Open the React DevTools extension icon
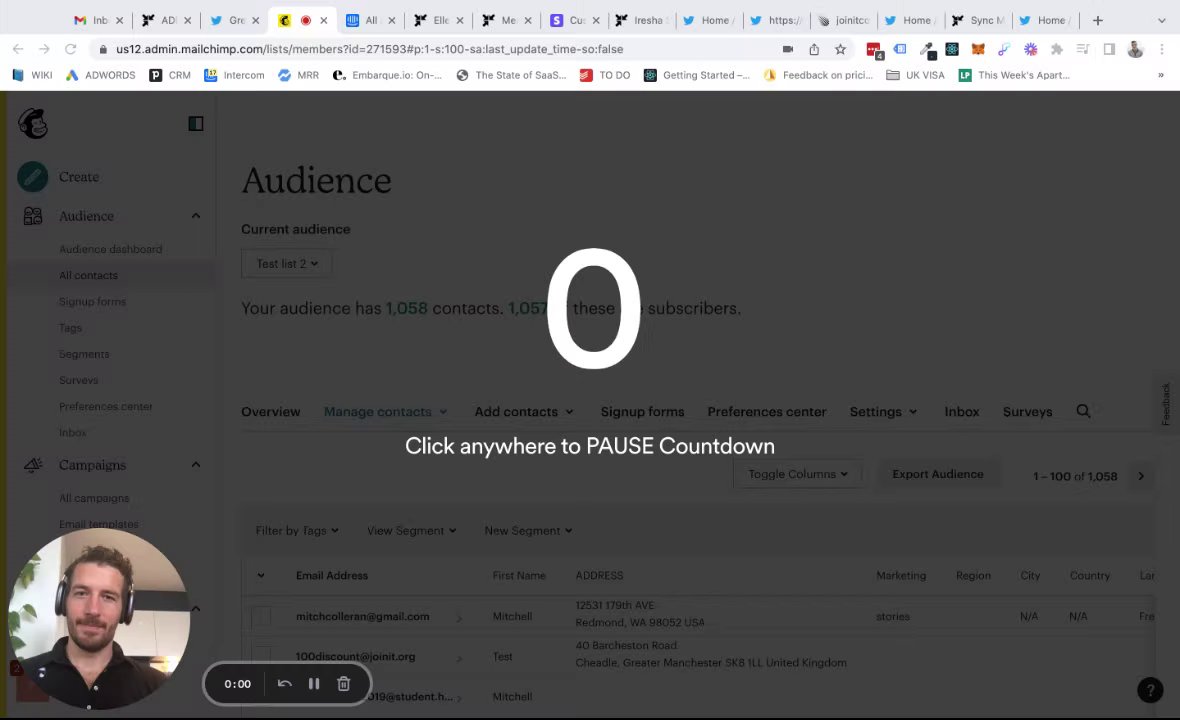The width and height of the screenshot is (1180, 720). tap(952, 50)
